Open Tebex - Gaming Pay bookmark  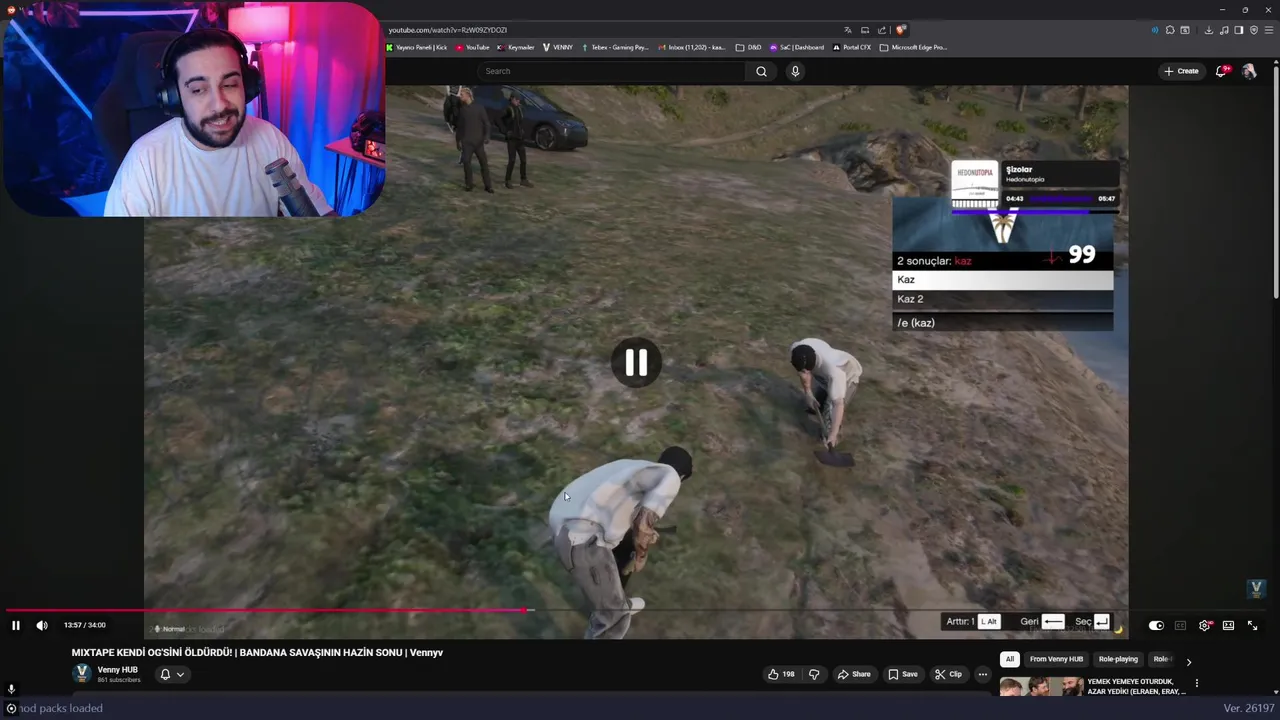[x=615, y=47]
